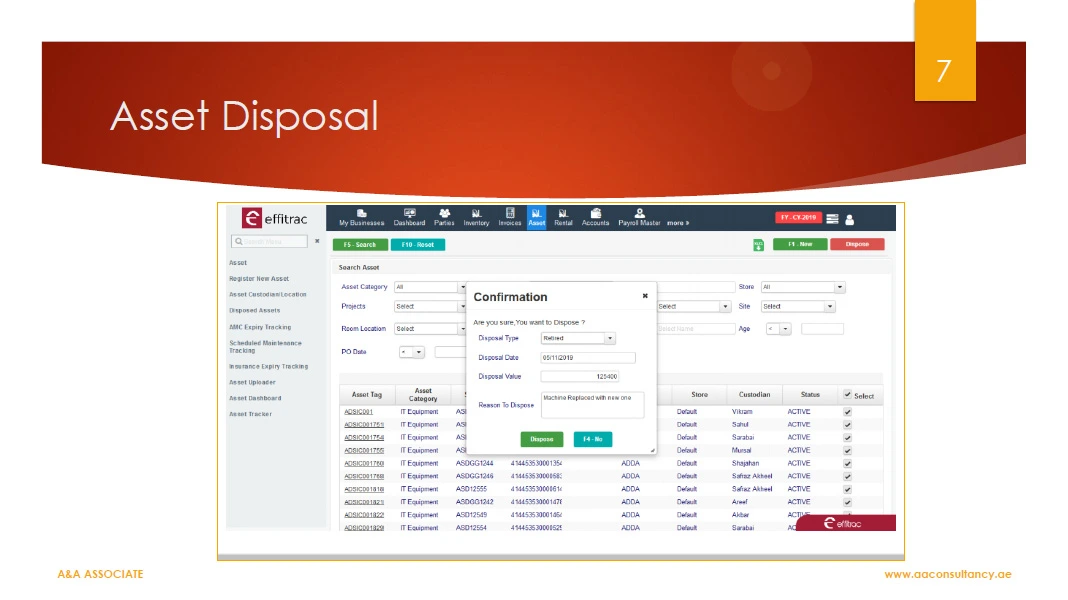Toggle the checkbox in Shajahan's row
Image resolution: width=1068 pixels, height=600 pixels.
pyautogui.click(x=848, y=463)
